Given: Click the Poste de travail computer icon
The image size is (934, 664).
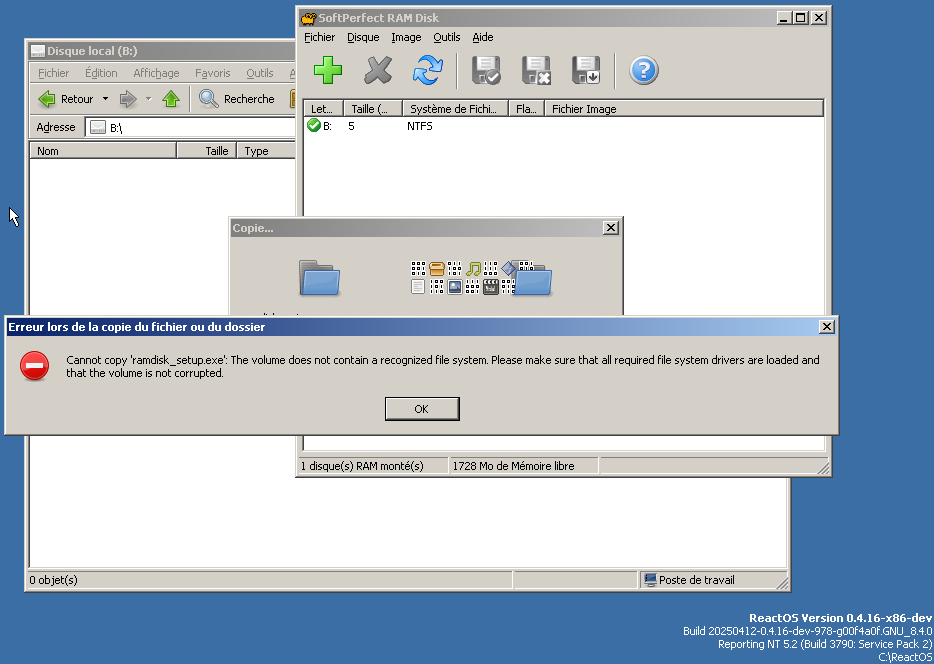Looking at the screenshot, I should pos(650,580).
